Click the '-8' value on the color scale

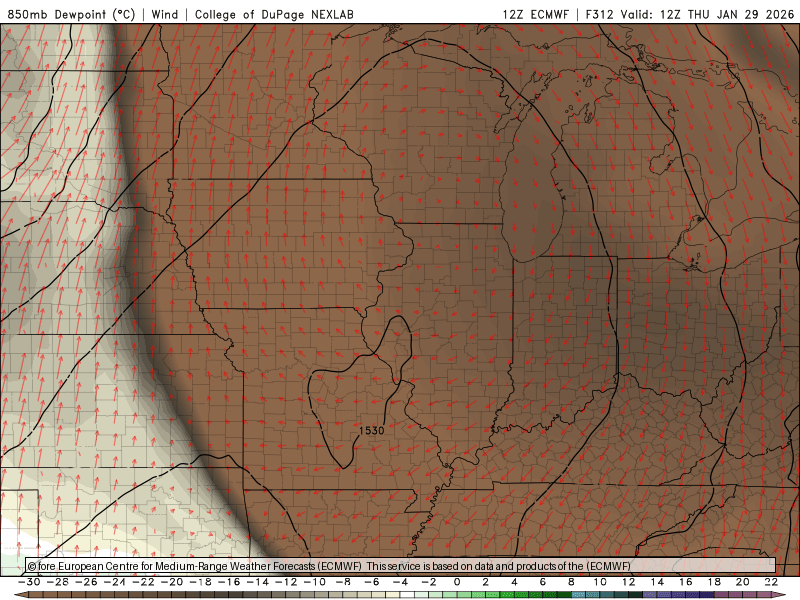(x=343, y=582)
